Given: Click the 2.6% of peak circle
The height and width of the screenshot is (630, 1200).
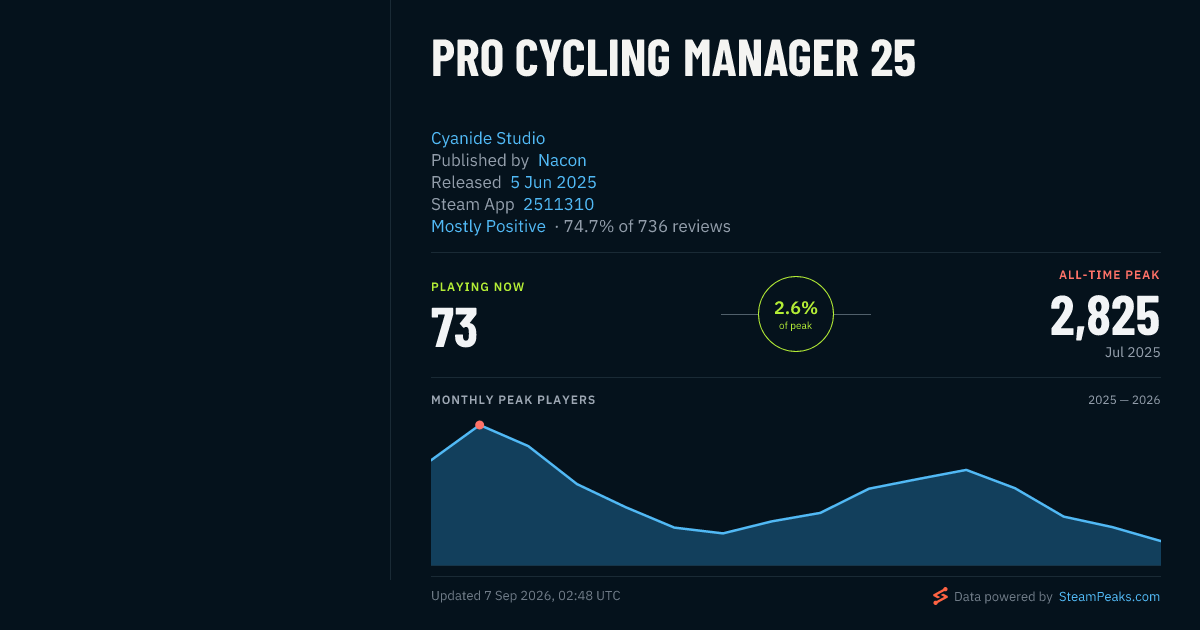Looking at the screenshot, I should [796, 314].
